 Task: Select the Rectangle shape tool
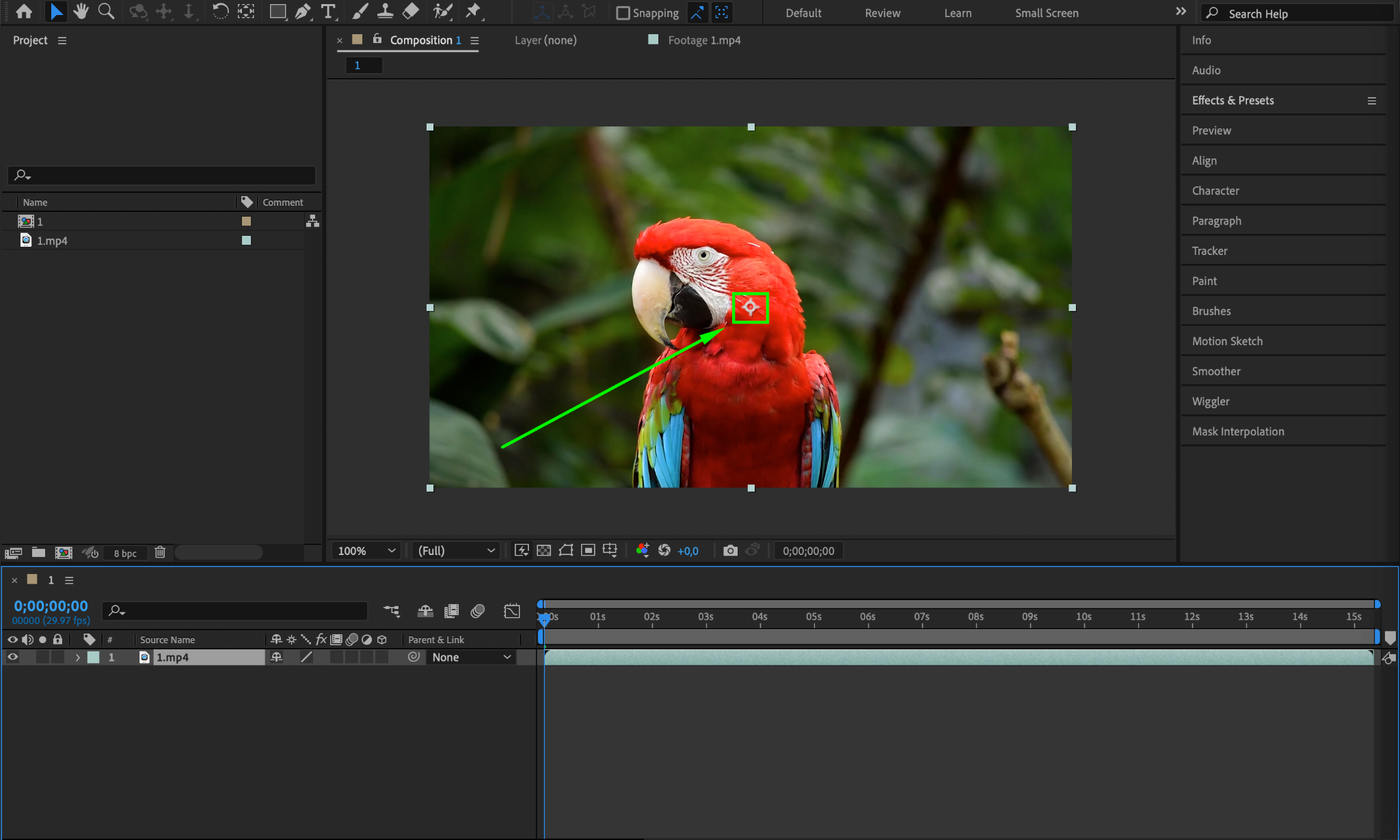click(277, 12)
